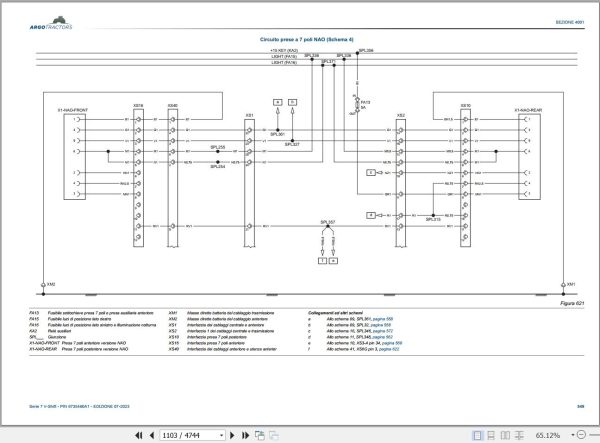Open the zoom level dropdown arrow

(573, 435)
